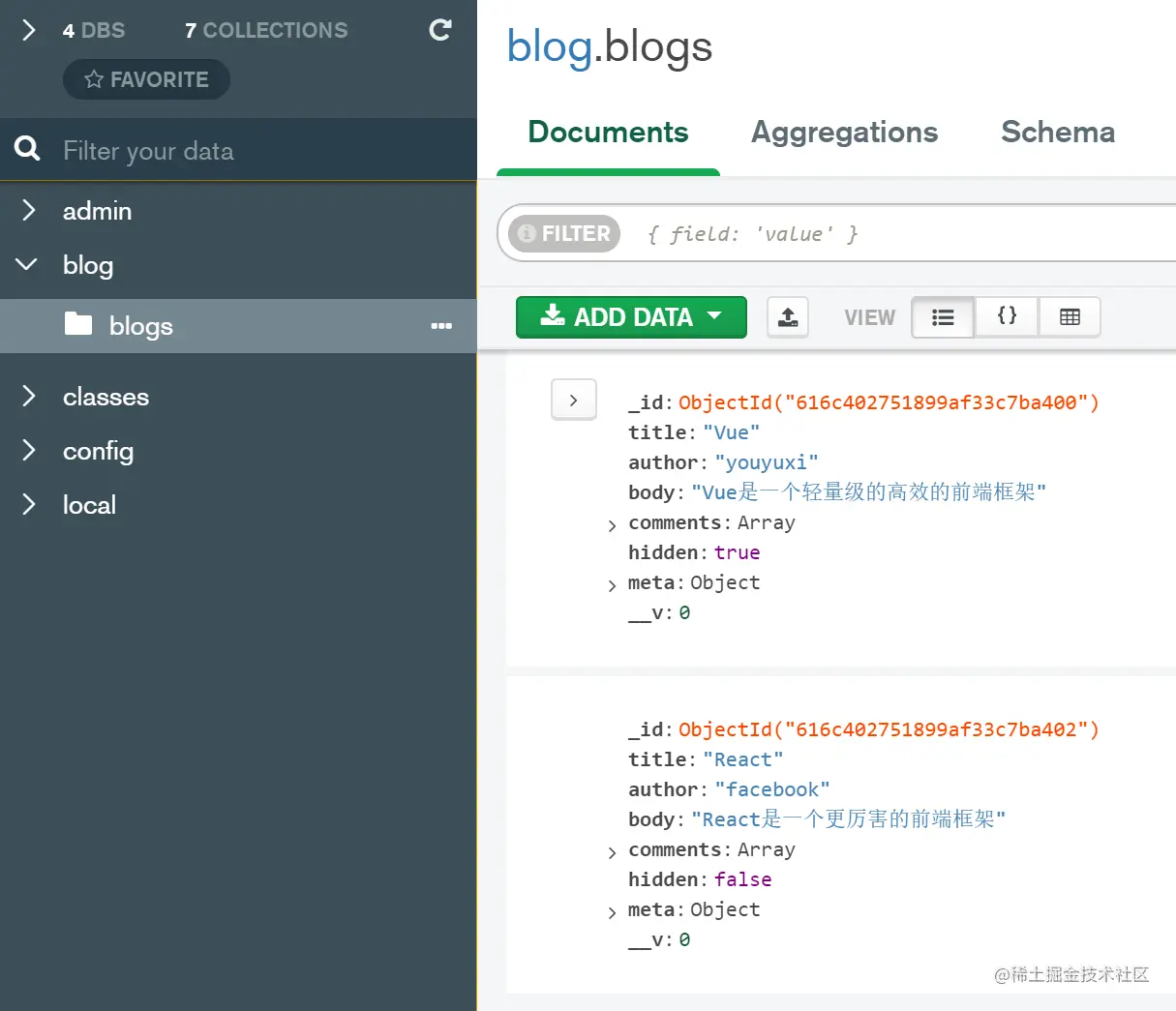
Task: Click the 7 COLLECTIONS label
Action: [x=266, y=30]
